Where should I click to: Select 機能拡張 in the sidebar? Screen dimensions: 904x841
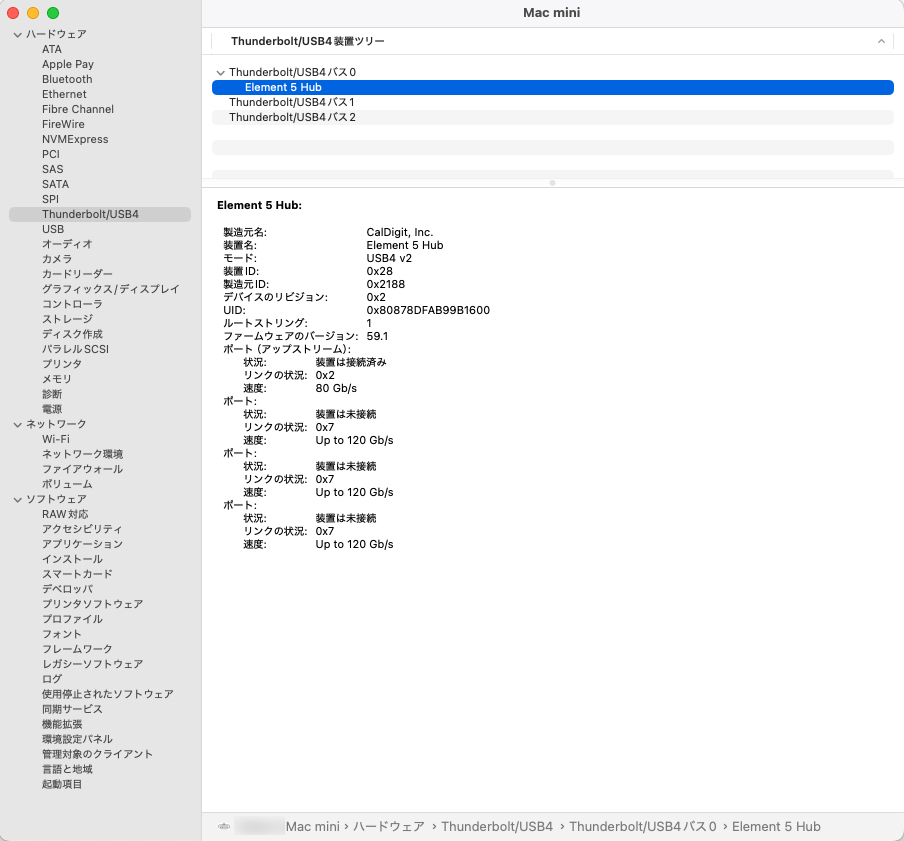click(62, 724)
